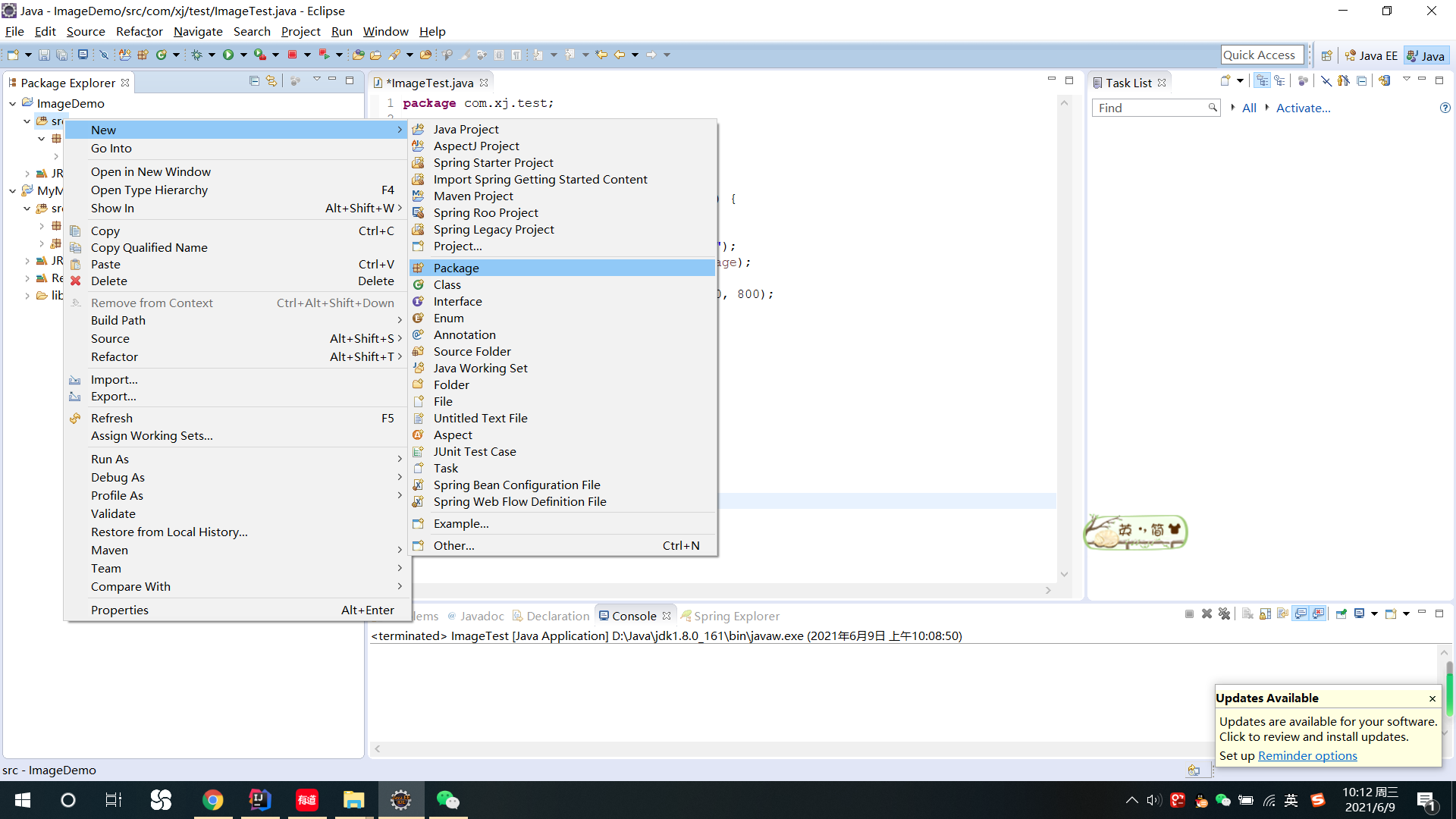Image resolution: width=1456 pixels, height=819 pixels.
Task: Open the Run button dropdown arrow
Action: (x=243, y=55)
